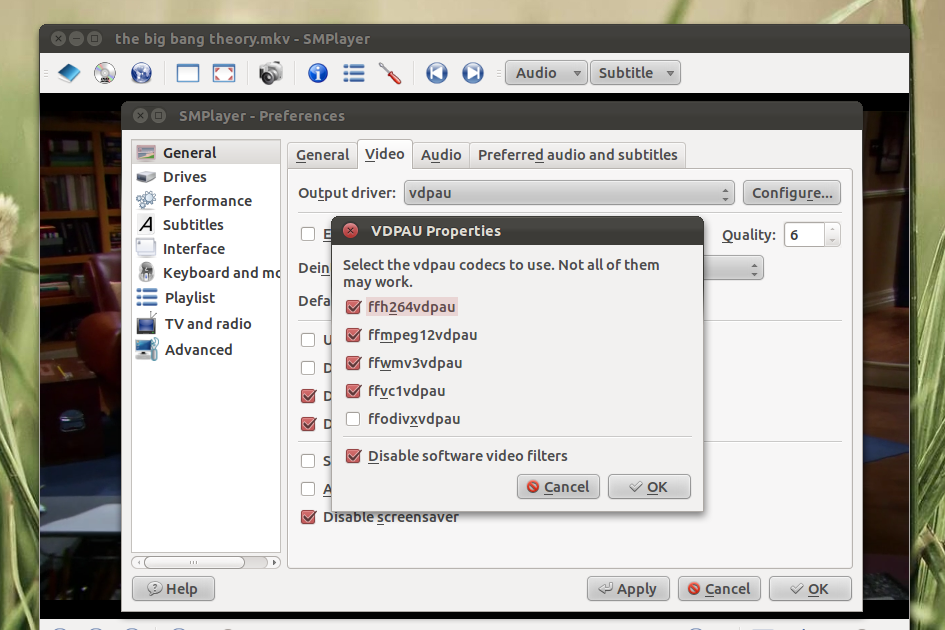Open a file using the toolbar icon
The image size is (945, 630).
(68, 72)
